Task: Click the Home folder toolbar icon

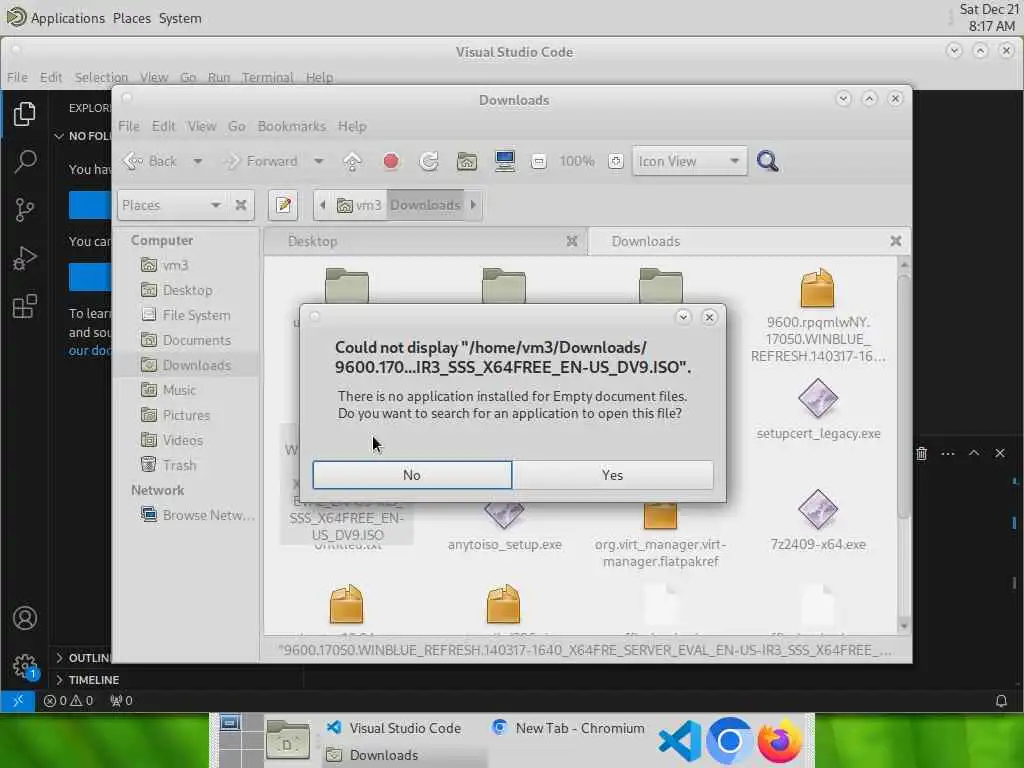Action: (466, 161)
